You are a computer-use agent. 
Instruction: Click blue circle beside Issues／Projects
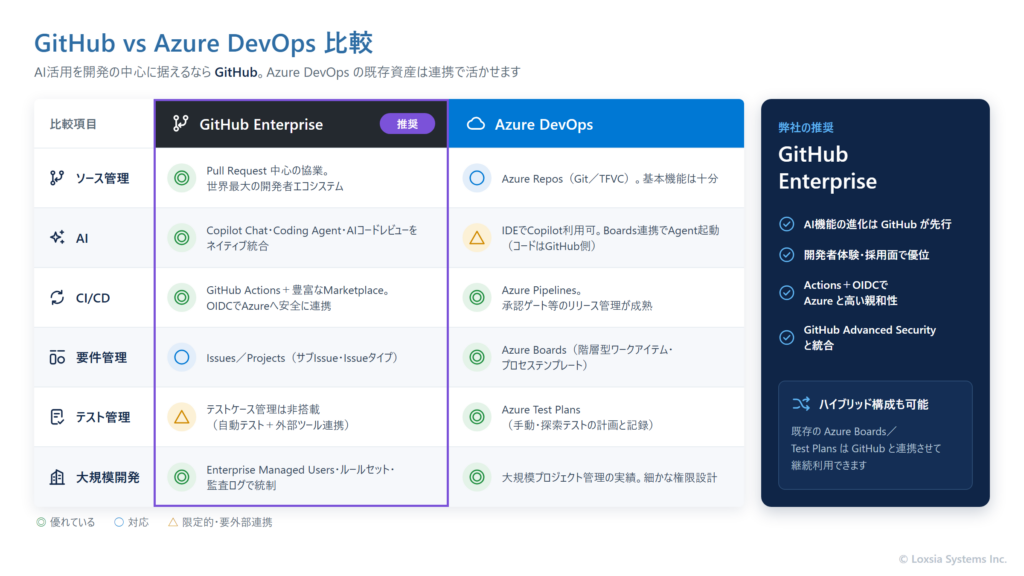coord(182,357)
